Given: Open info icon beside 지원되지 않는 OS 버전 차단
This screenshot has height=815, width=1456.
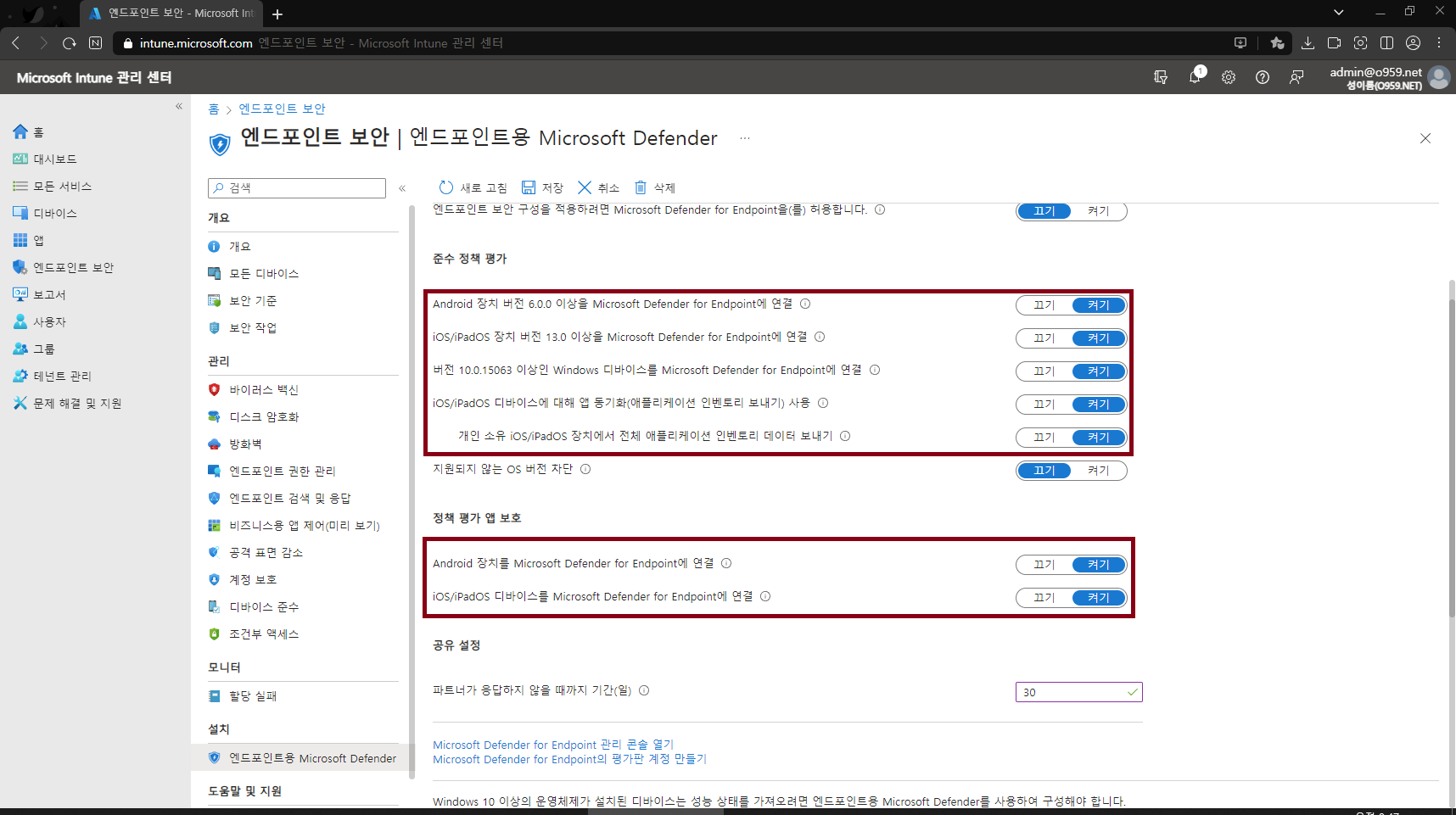Looking at the screenshot, I should [585, 469].
